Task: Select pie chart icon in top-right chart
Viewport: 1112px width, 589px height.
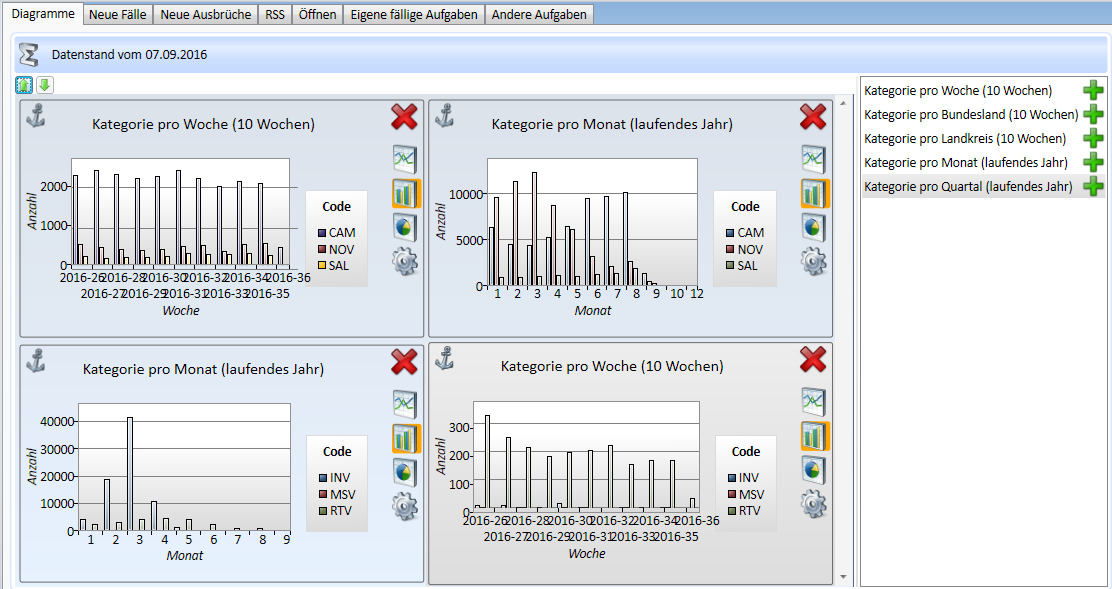Action: tap(813, 227)
